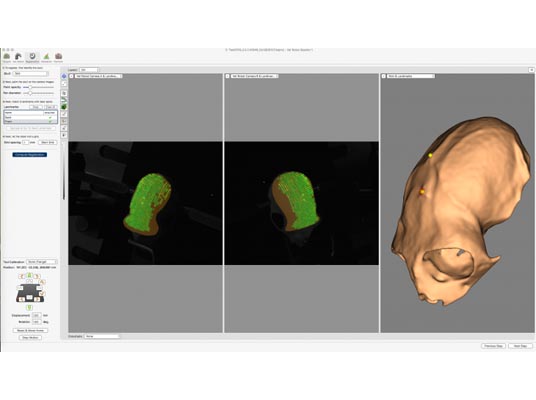Open the 3D viewport's view selector dropdown
The height and width of the screenshot is (400, 536).
click(x=411, y=76)
